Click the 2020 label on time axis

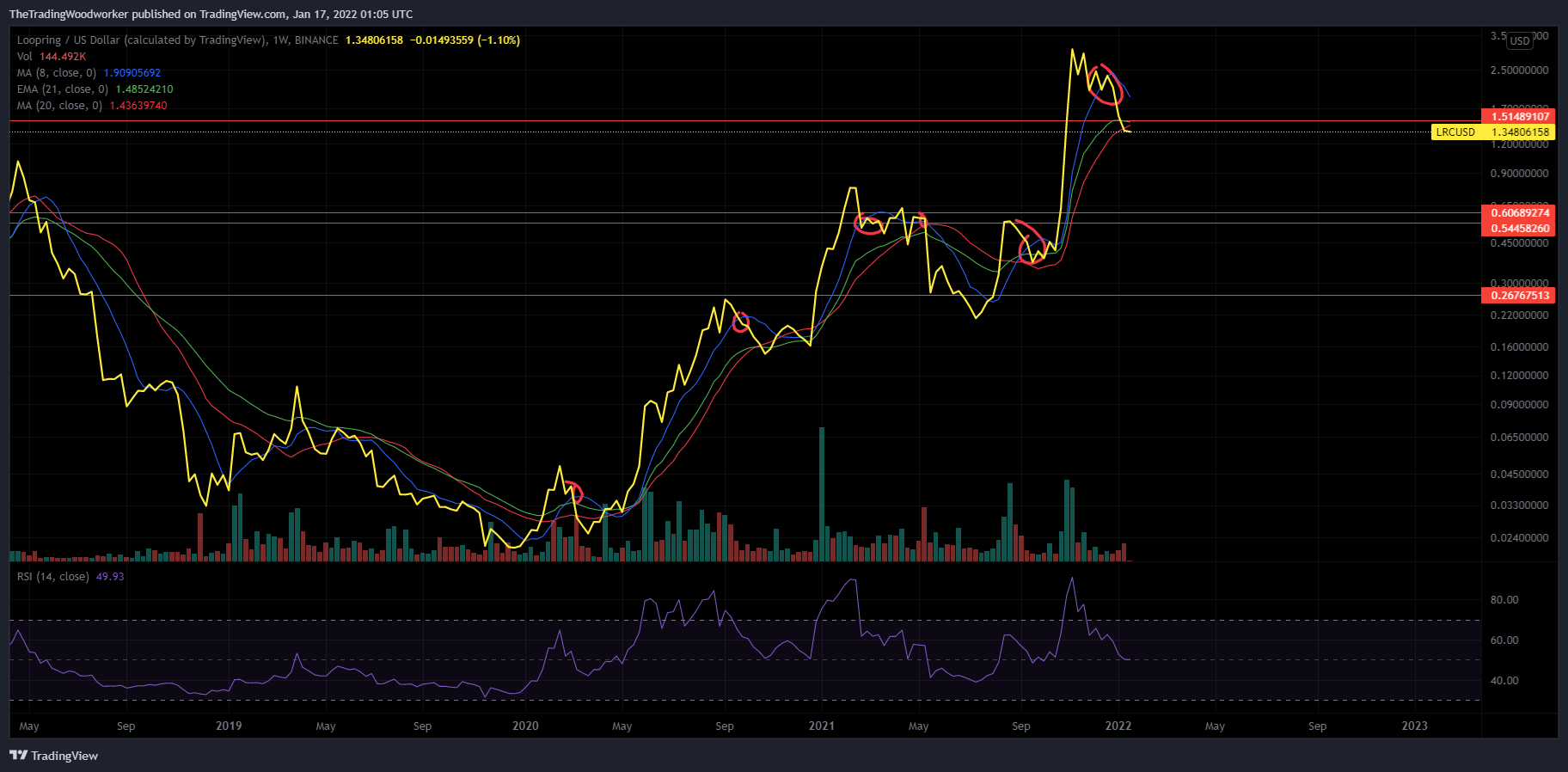tap(525, 726)
